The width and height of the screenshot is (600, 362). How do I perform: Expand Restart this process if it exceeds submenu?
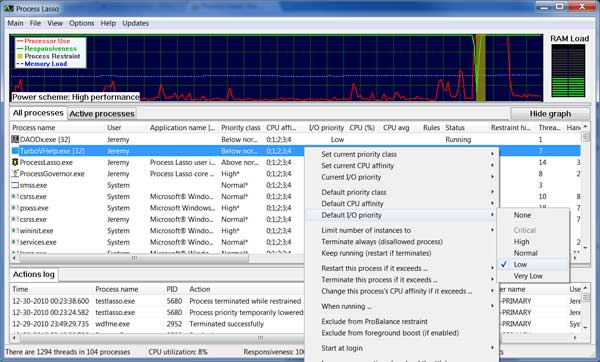pos(402,268)
